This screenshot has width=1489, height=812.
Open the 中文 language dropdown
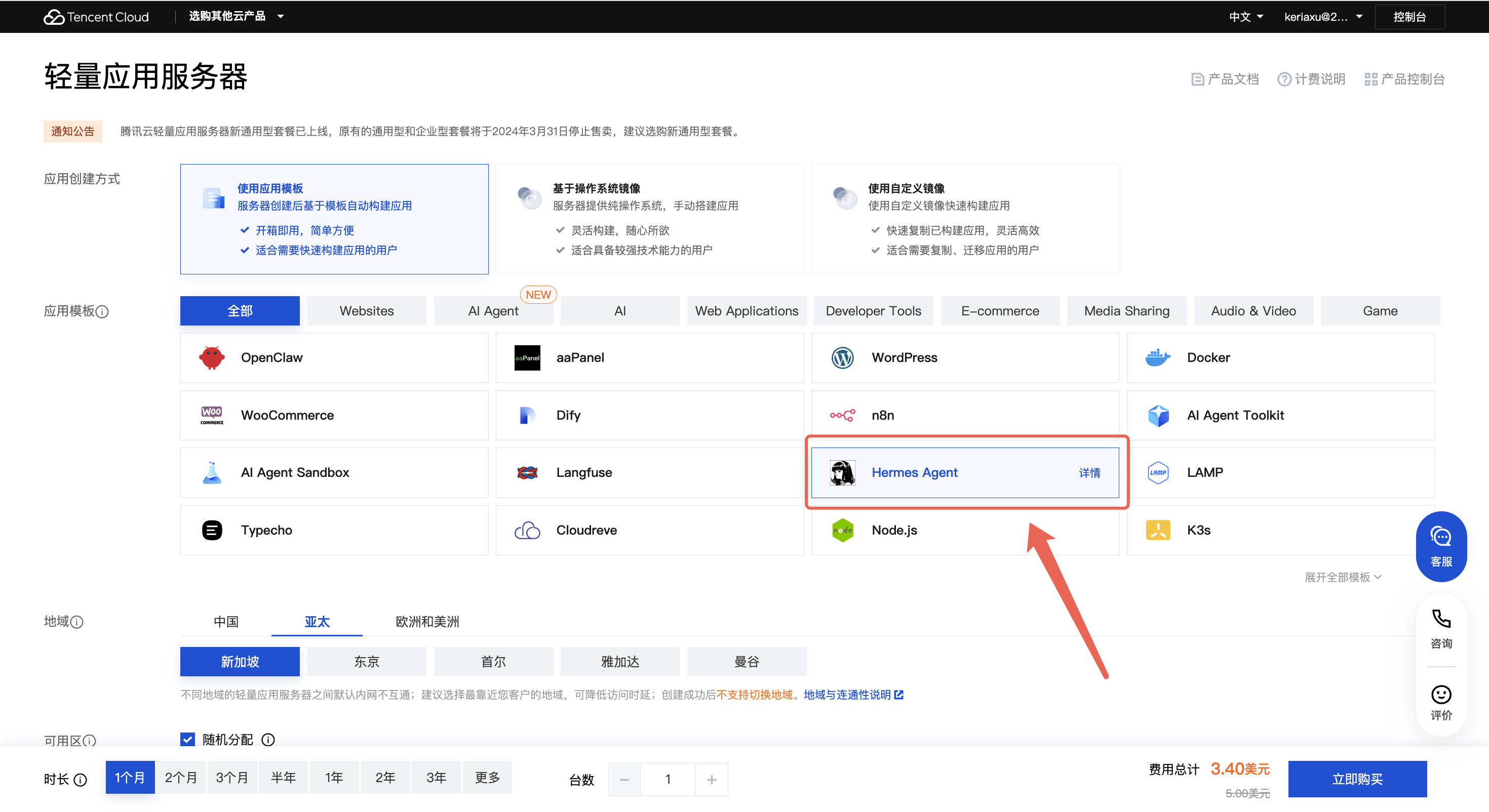tap(1246, 17)
